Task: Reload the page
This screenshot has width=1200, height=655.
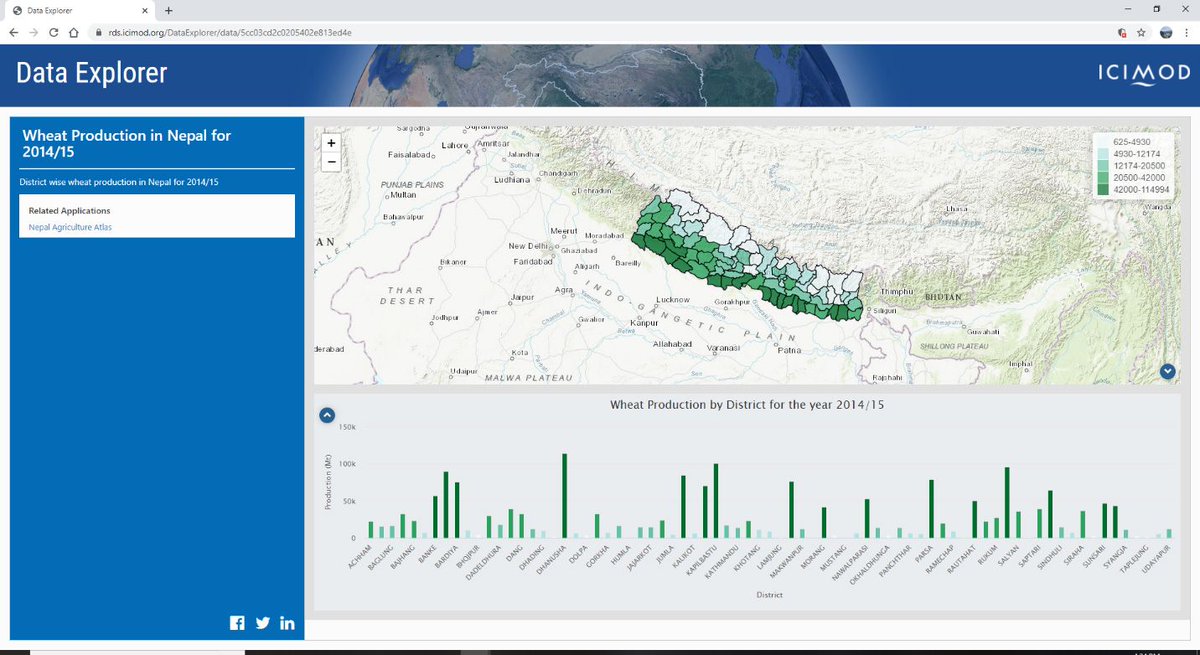Action: [x=54, y=32]
